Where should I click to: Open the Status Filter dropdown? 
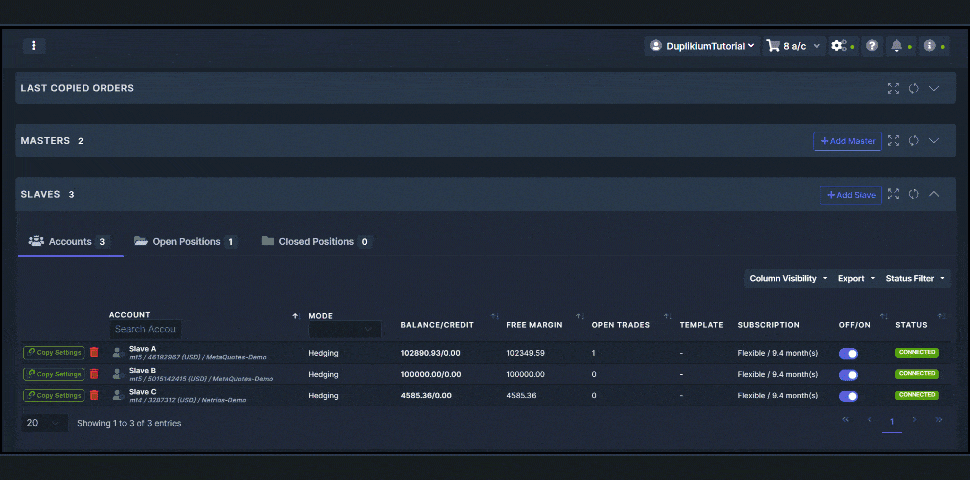[x=914, y=278]
